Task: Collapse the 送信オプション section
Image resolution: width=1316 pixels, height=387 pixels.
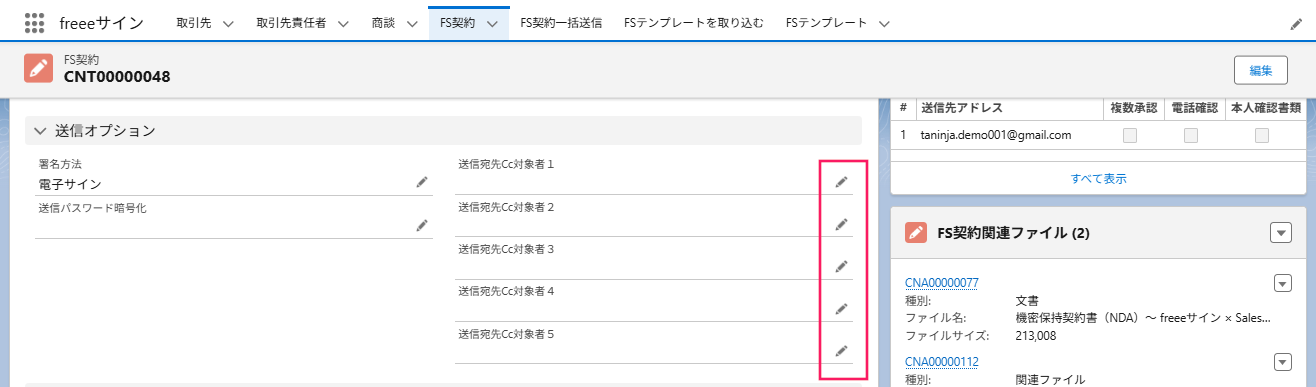Action: tap(40, 130)
